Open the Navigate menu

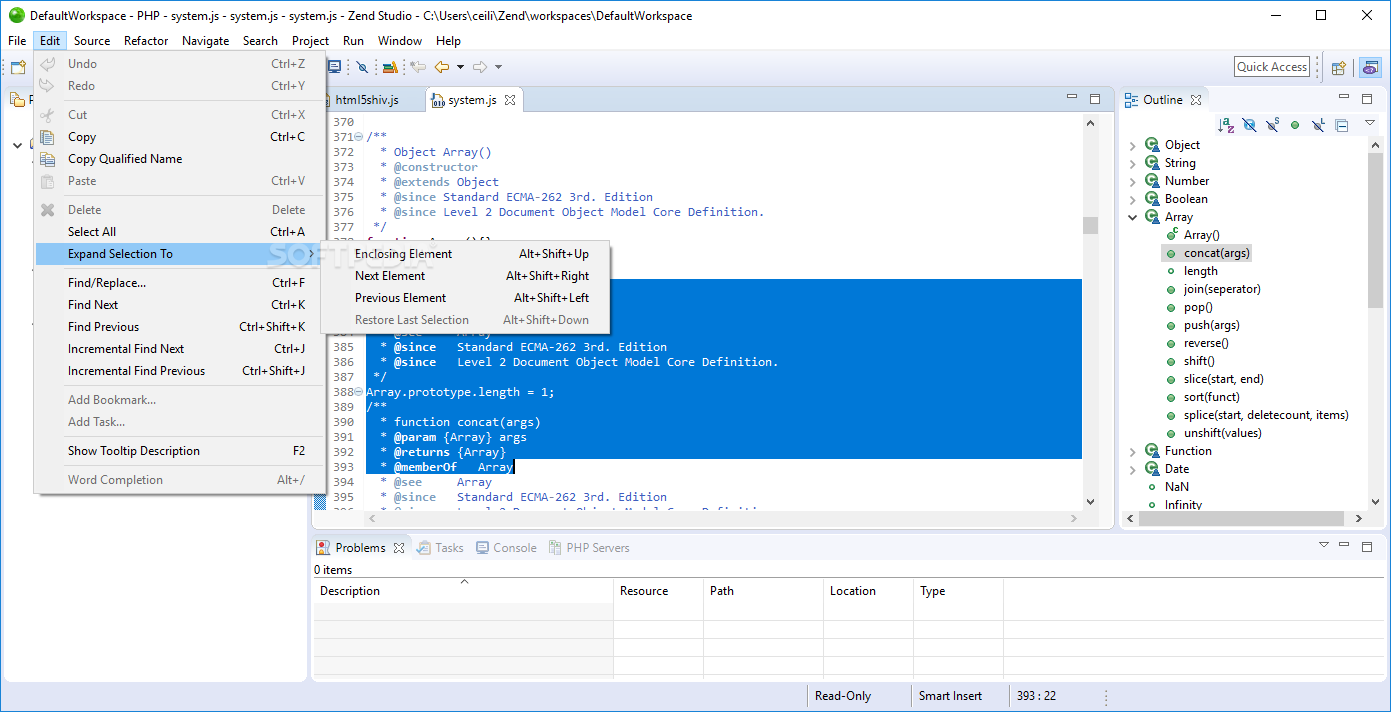(x=205, y=41)
